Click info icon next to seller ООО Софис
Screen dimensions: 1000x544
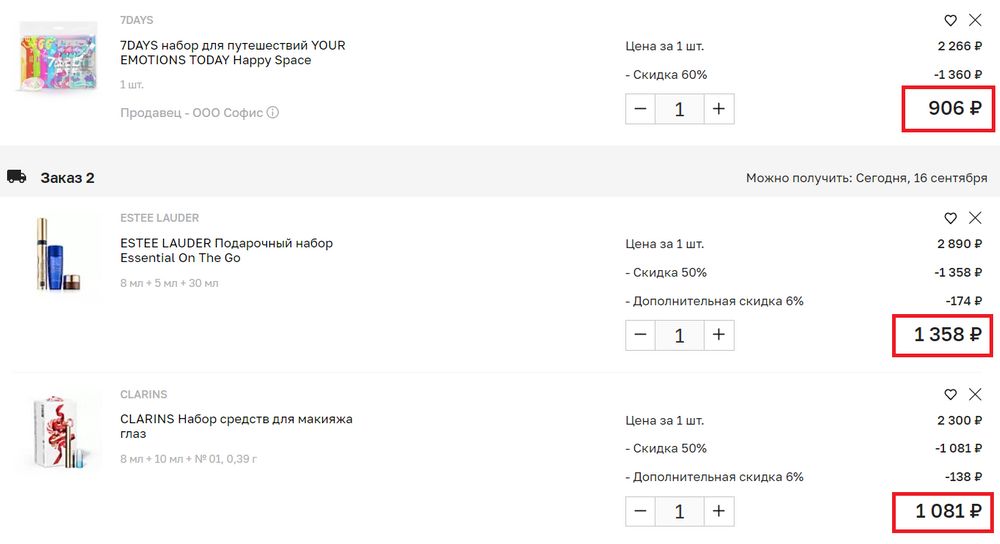click(x=273, y=113)
